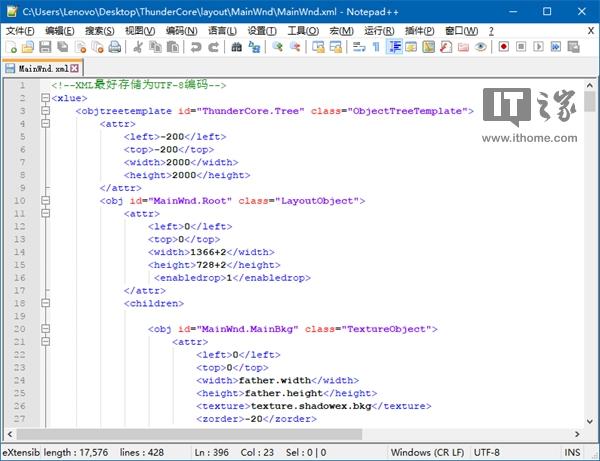Click the New file toolbar icon
This screenshot has width=600, height=461.
10,47
